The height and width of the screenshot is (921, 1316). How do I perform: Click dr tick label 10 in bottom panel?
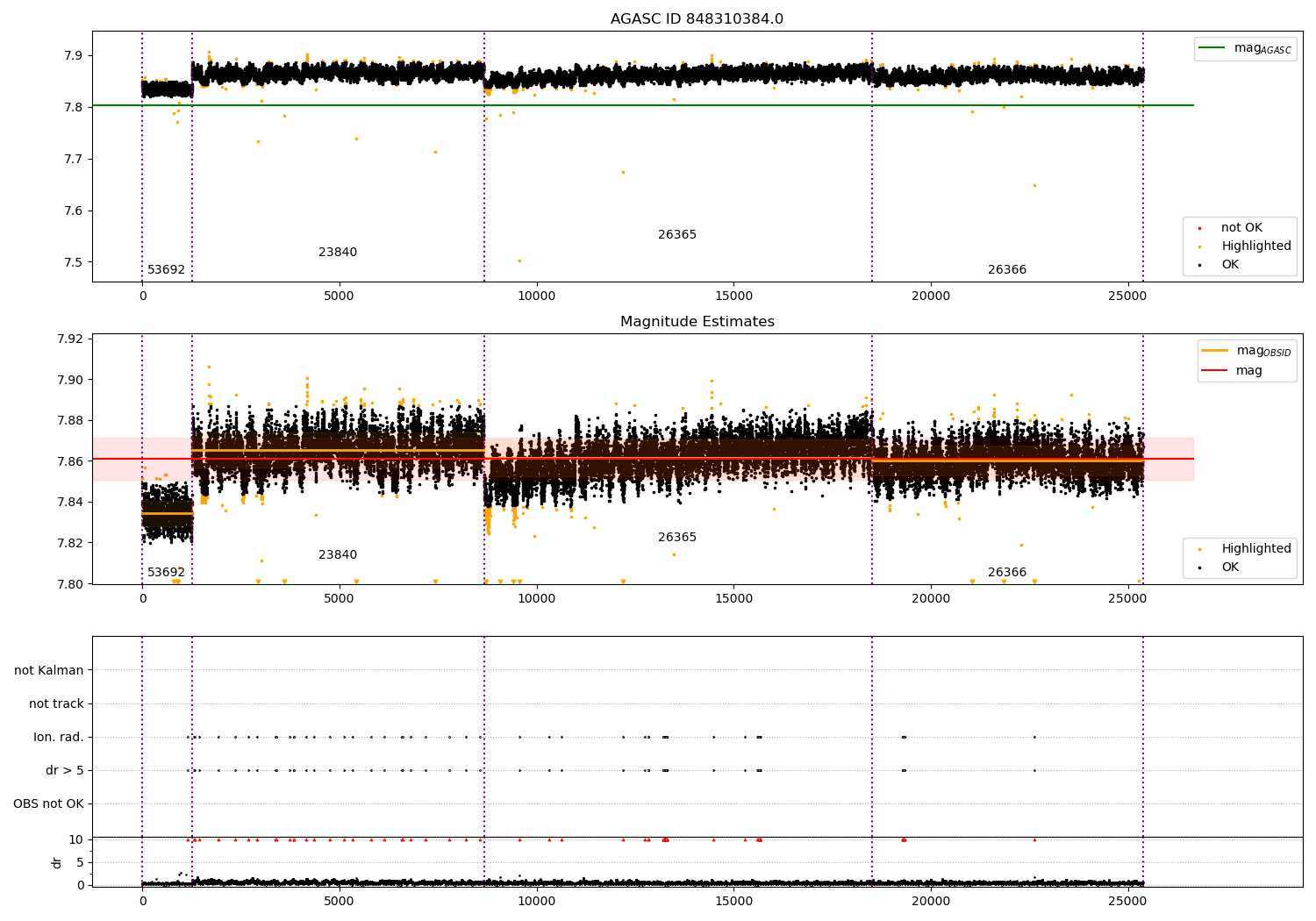tap(76, 840)
